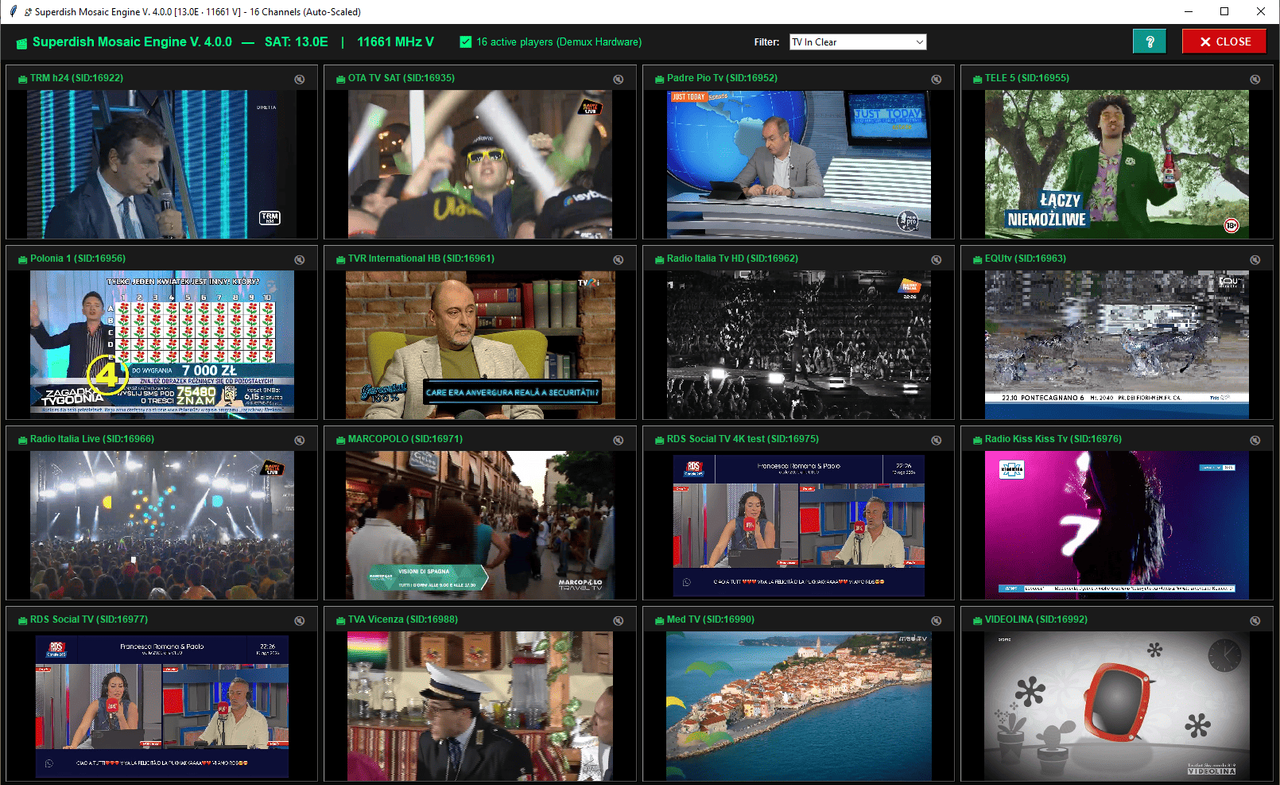Click the red CLOSE button

pyautogui.click(x=1224, y=42)
